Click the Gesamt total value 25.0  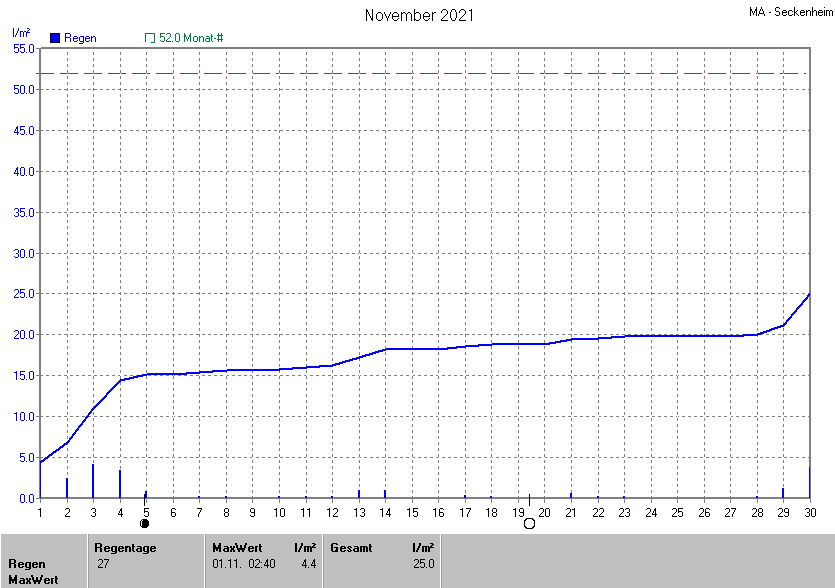[424, 564]
